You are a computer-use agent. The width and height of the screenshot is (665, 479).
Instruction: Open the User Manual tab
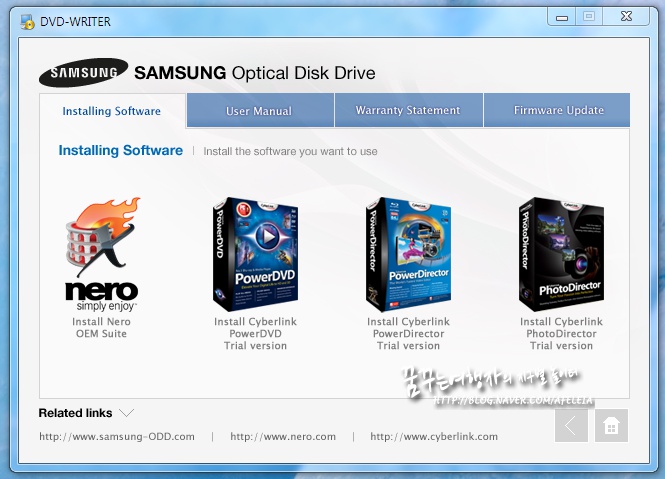[260, 111]
